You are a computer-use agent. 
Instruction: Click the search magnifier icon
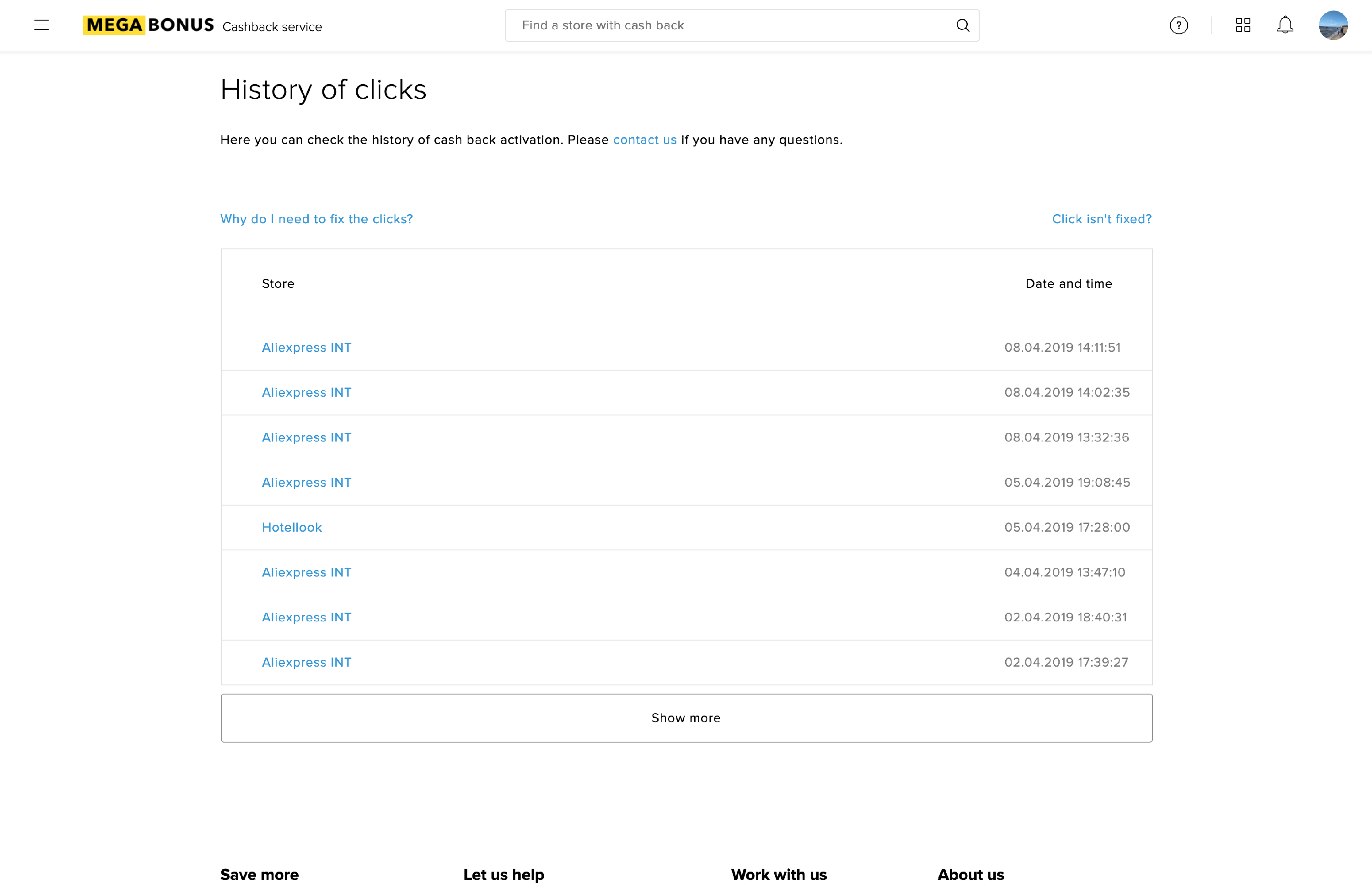[x=962, y=25]
